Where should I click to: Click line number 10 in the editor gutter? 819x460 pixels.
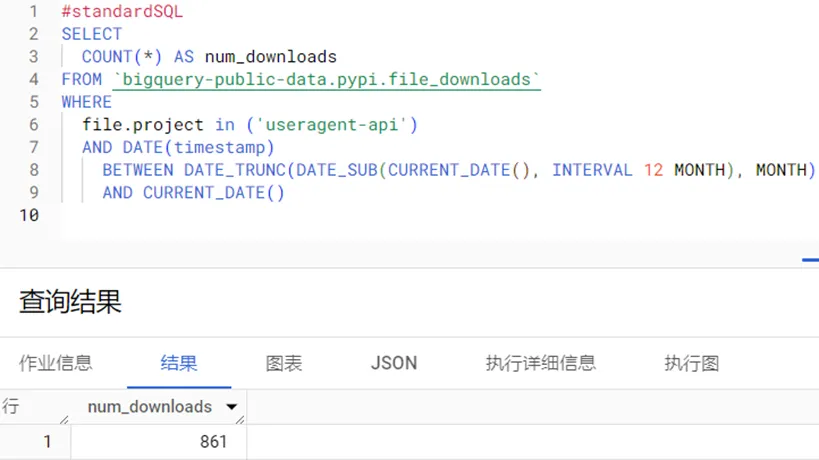(28, 215)
